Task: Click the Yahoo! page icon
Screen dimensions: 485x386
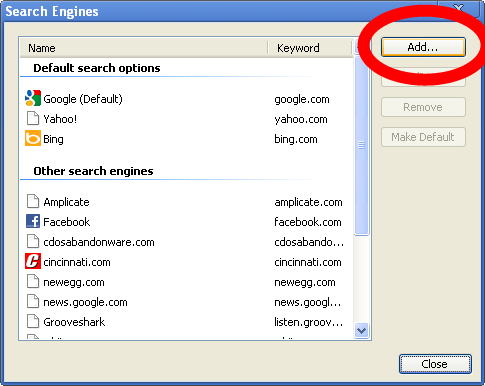Action: (x=33, y=119)
